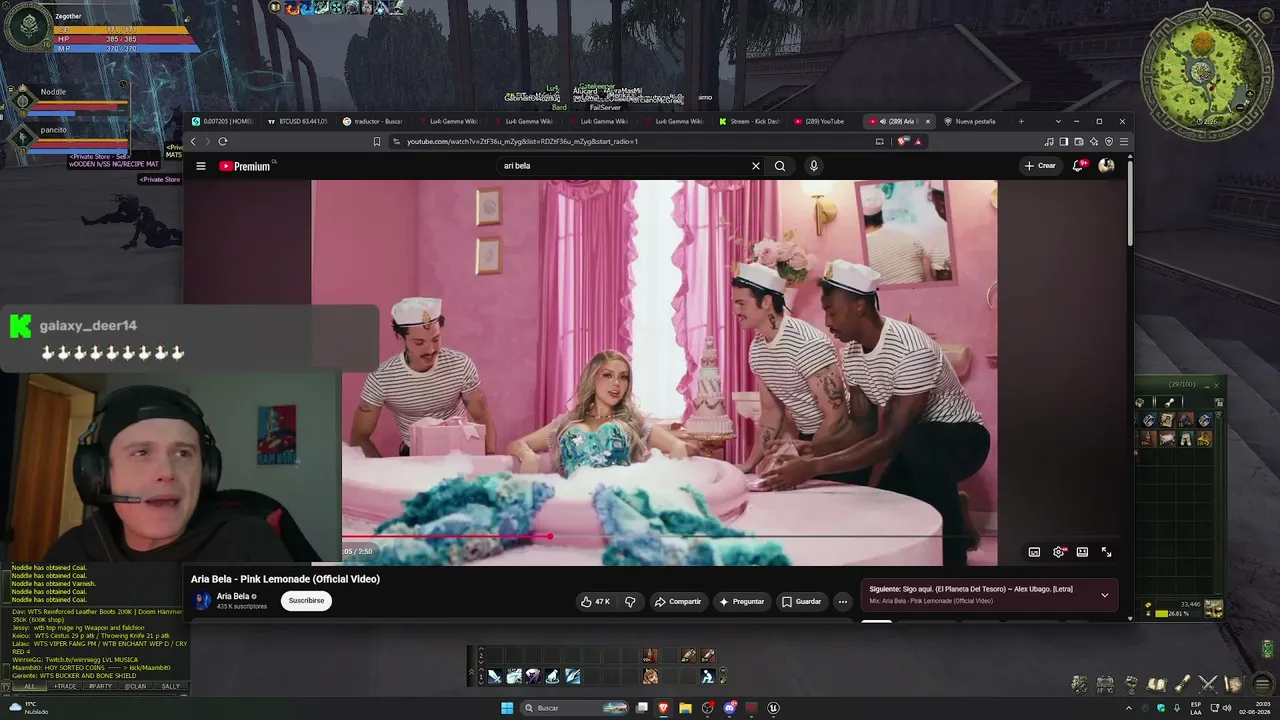Select the +TRADE chat tab in game
Viewport: 1280px width, 720px height.
coord(65,687)
